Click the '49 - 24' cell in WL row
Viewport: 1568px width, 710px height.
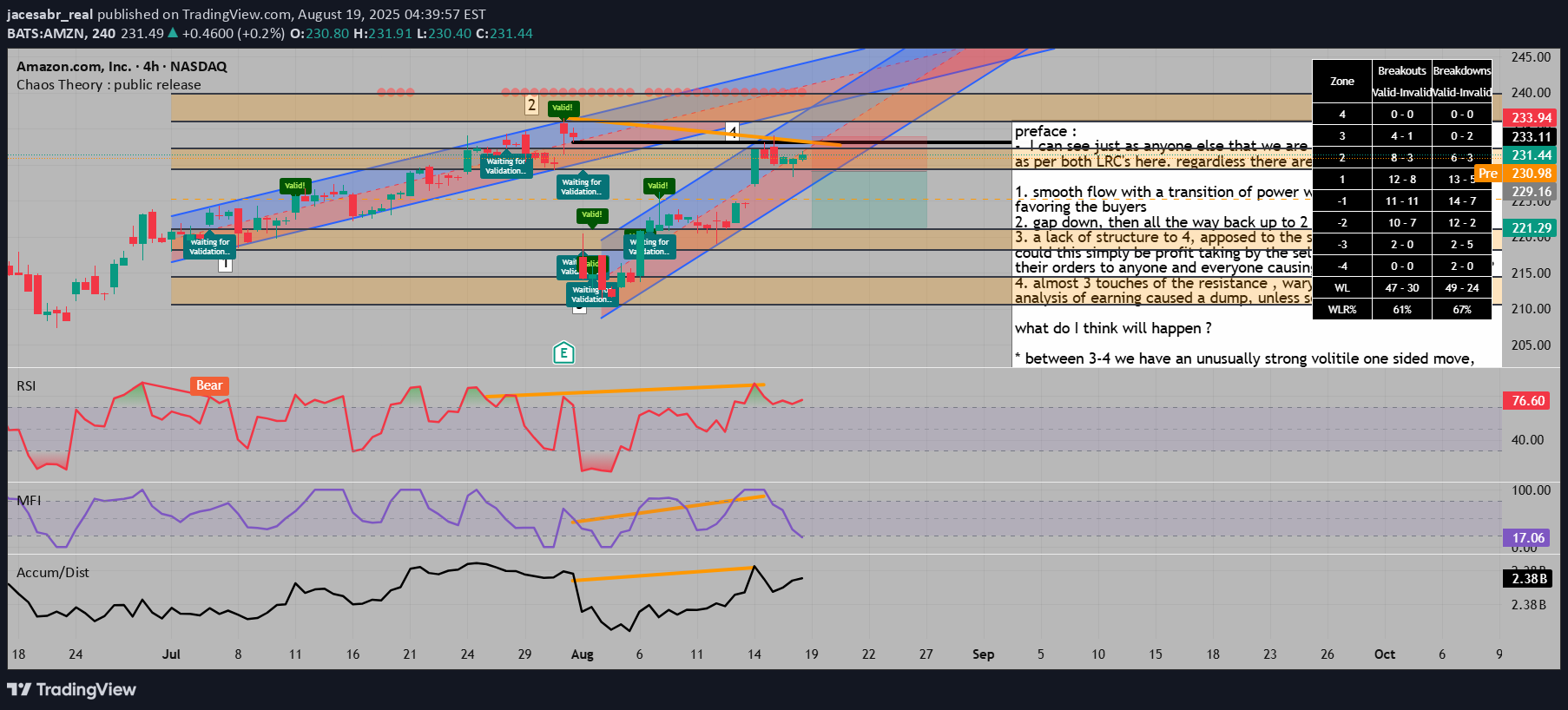pos(1462,288)
